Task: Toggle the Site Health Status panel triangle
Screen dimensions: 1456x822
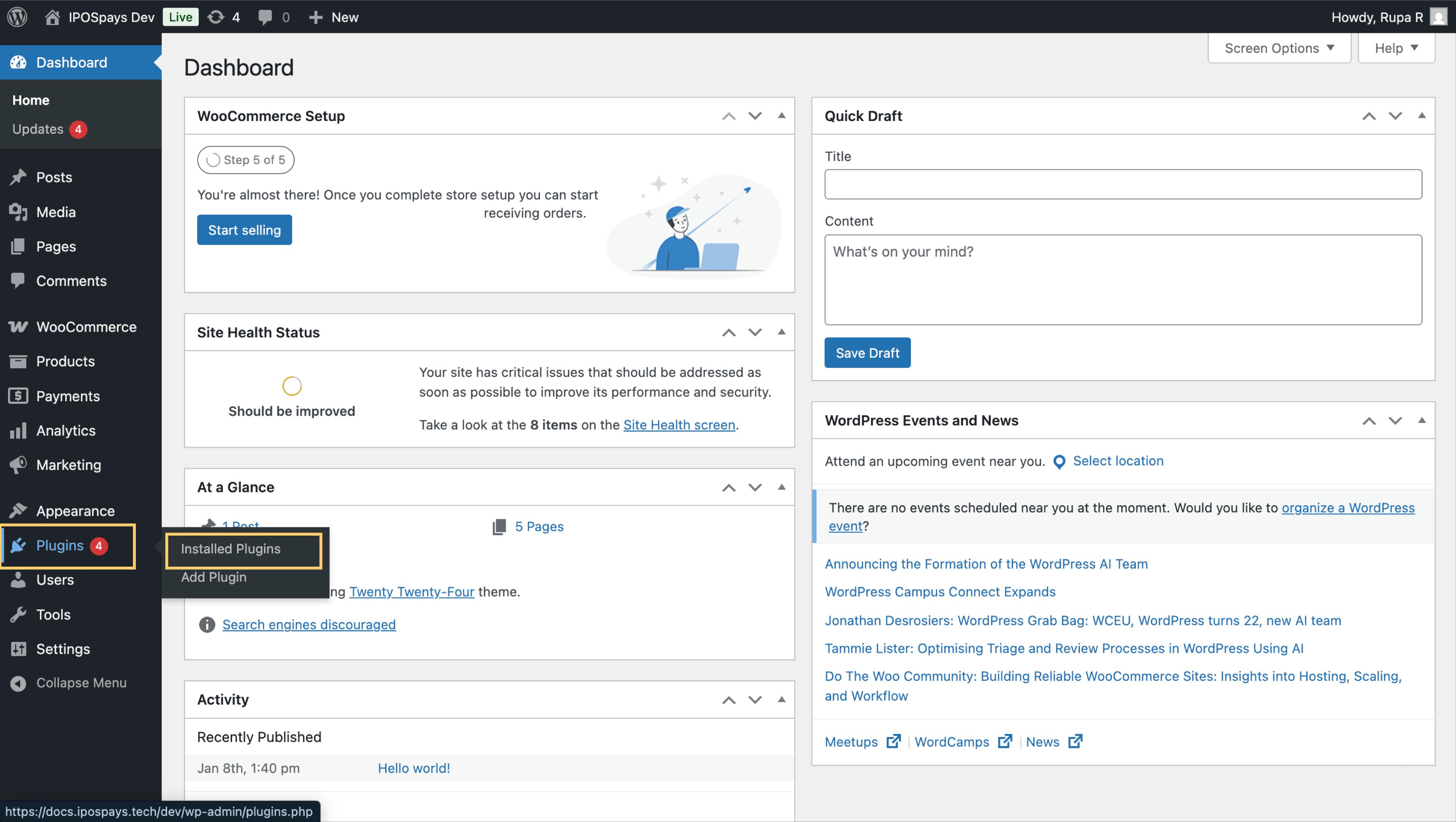Action: [781, 332]
